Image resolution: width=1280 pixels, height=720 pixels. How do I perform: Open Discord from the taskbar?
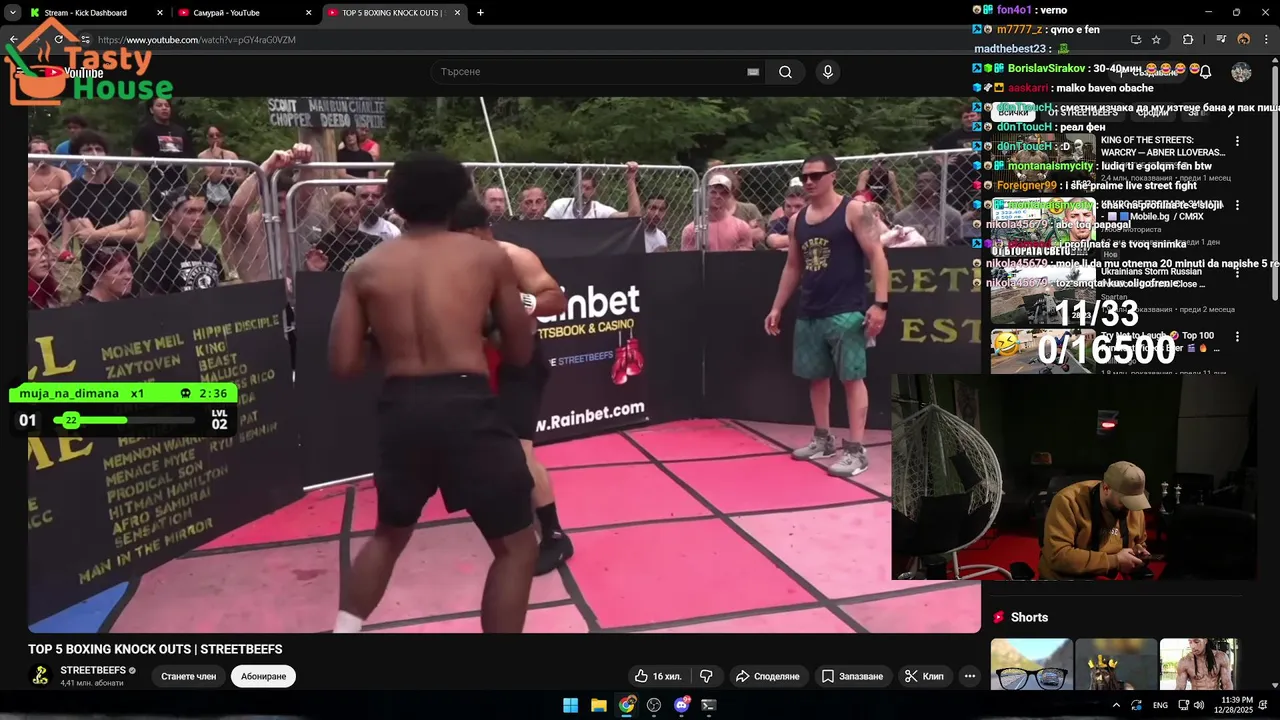[682, 705]
